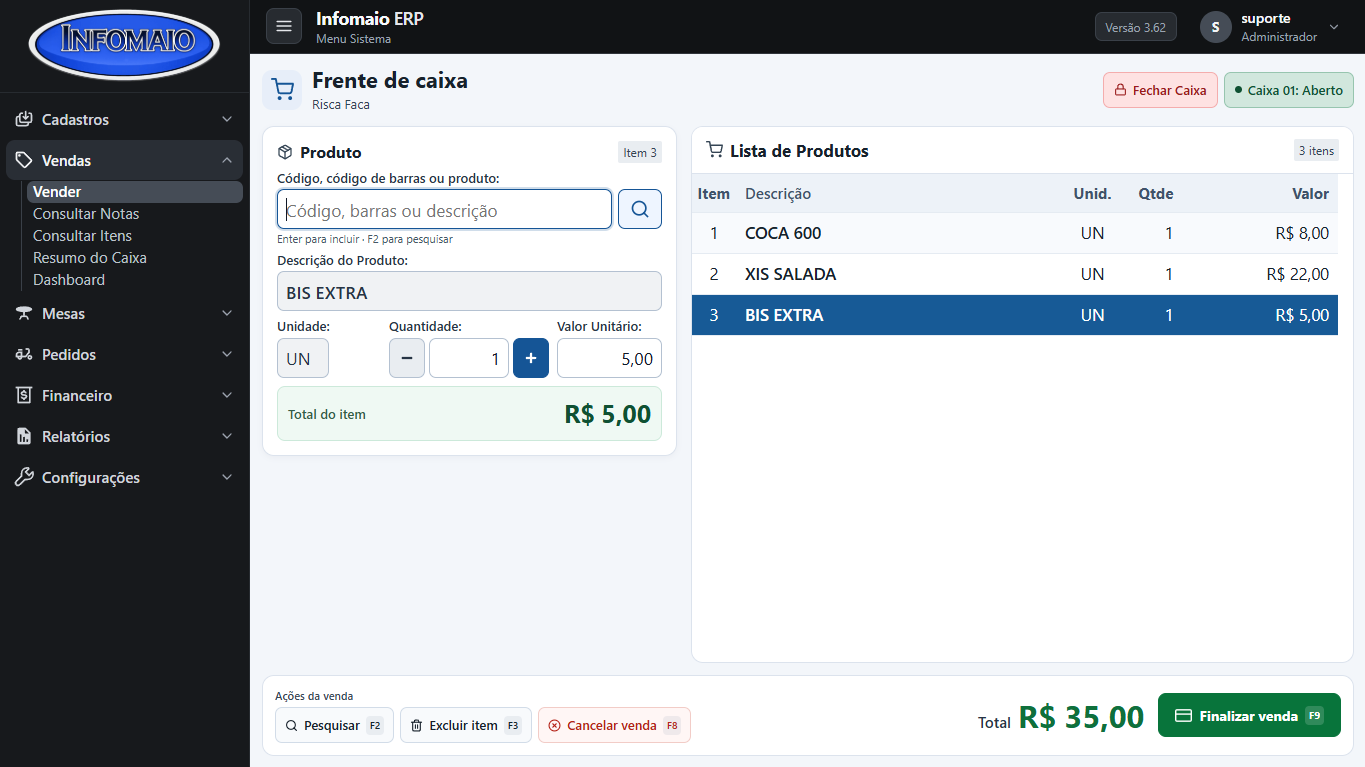Click the Pesquisar F2 button
Image resolution: width=1365 pixels, height=767 pixels.
point(334,725)
